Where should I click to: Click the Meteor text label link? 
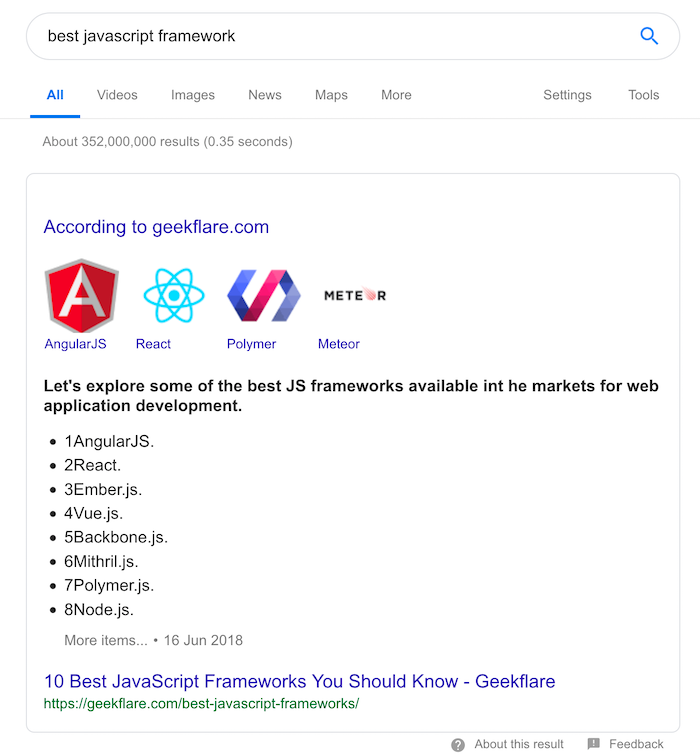(x=338, y=344)
